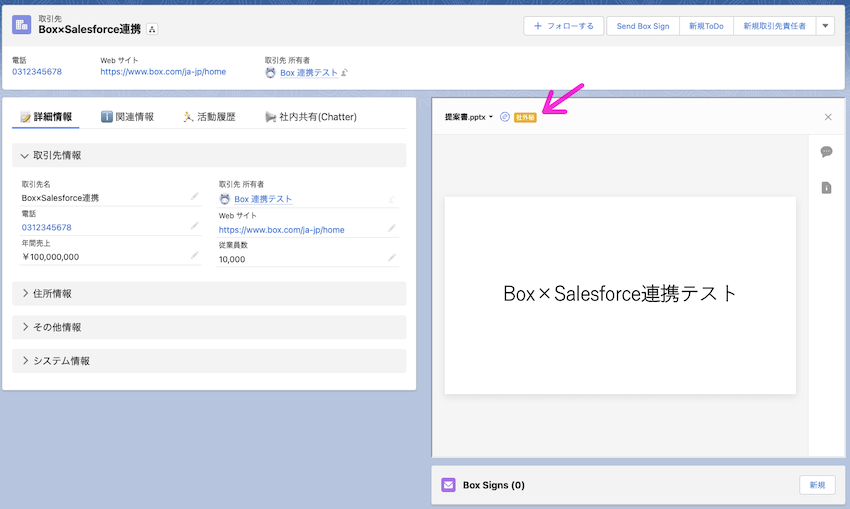Open the more actions dropdown arrow
This screenshot has width=850, height=509.
point(826,26)
